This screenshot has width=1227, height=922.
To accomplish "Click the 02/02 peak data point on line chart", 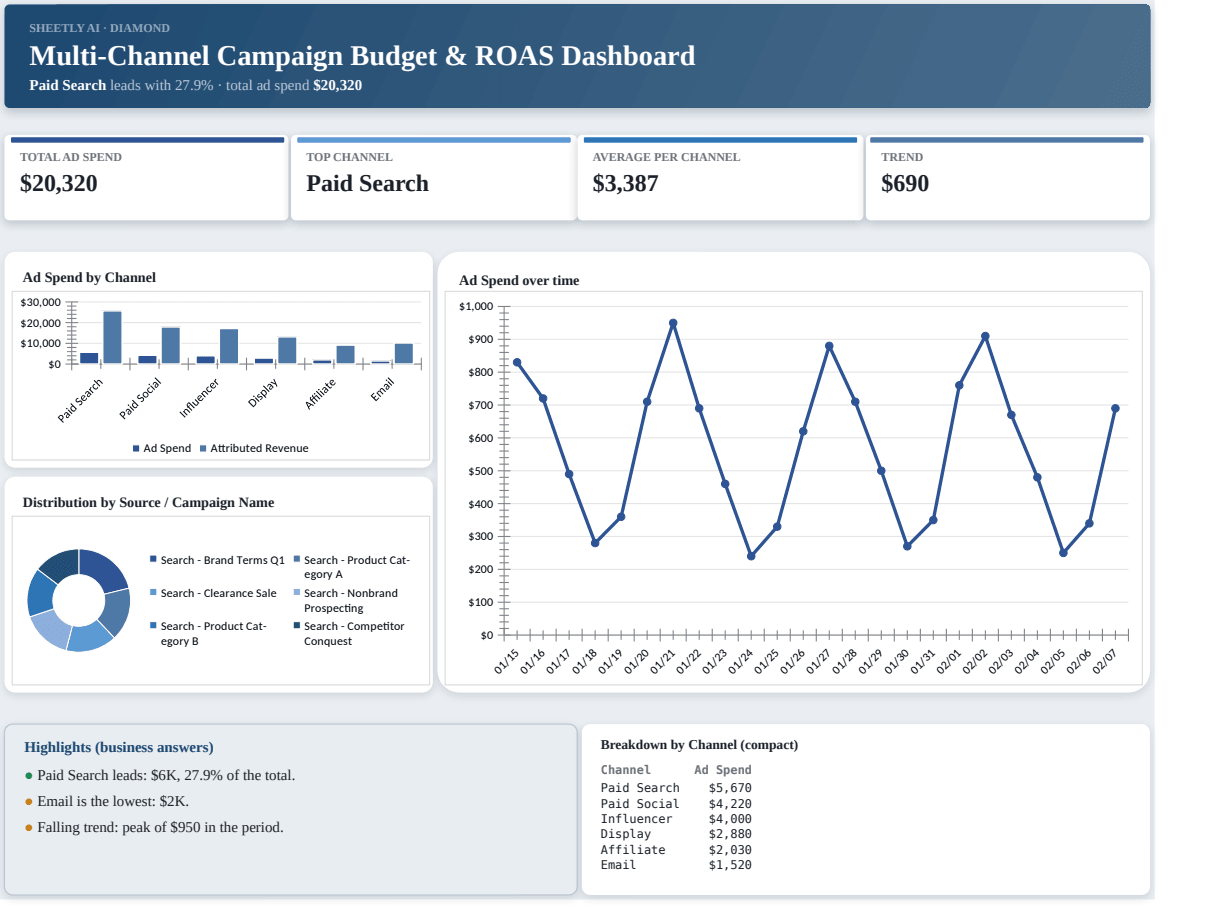I will [x=985, y=336].
